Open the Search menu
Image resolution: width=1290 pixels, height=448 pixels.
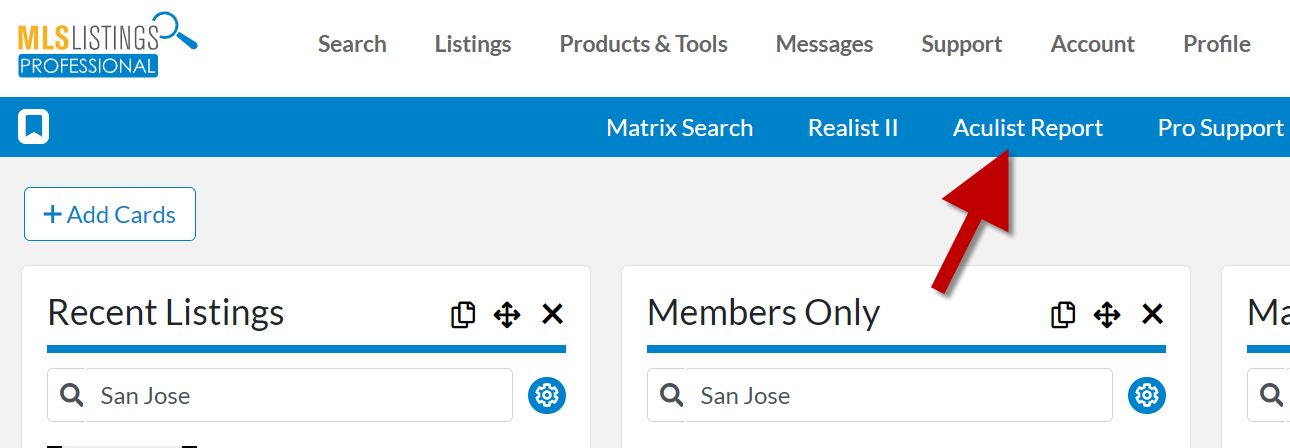(352, 44)
